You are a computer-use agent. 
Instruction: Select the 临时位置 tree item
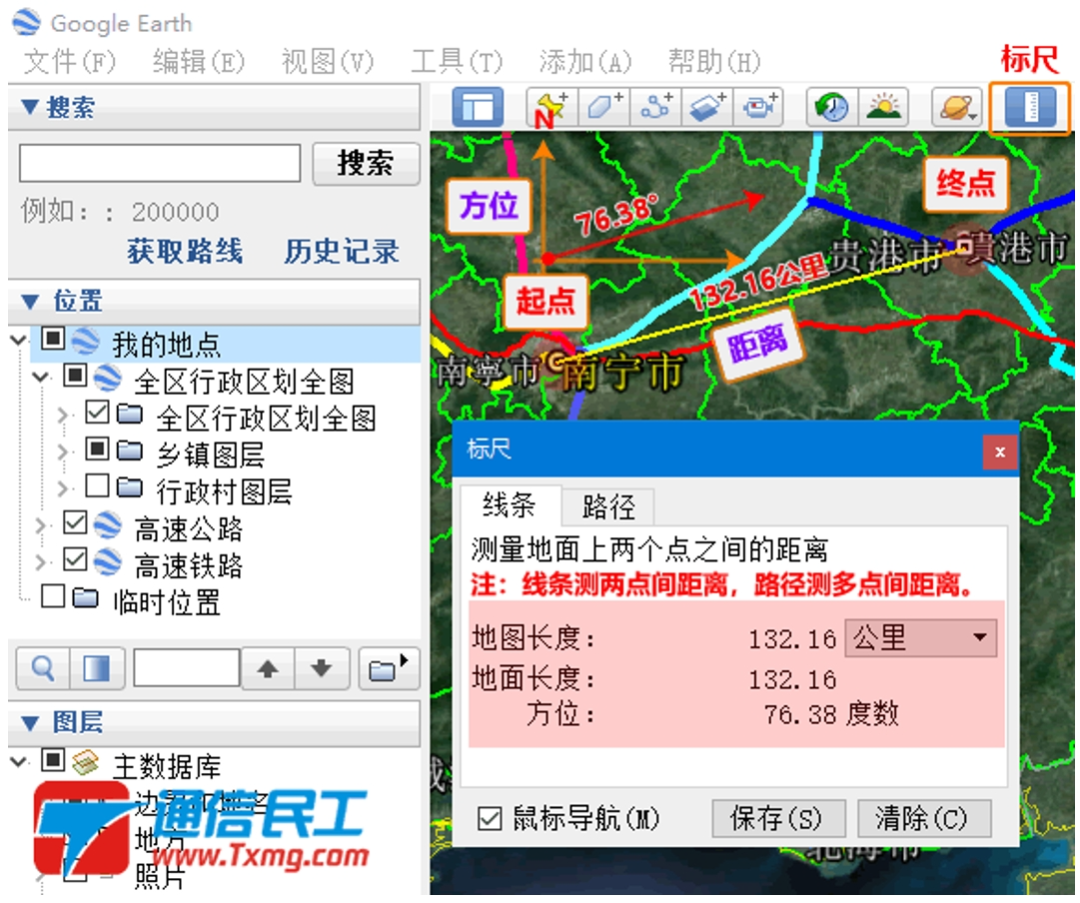point(166,602)
